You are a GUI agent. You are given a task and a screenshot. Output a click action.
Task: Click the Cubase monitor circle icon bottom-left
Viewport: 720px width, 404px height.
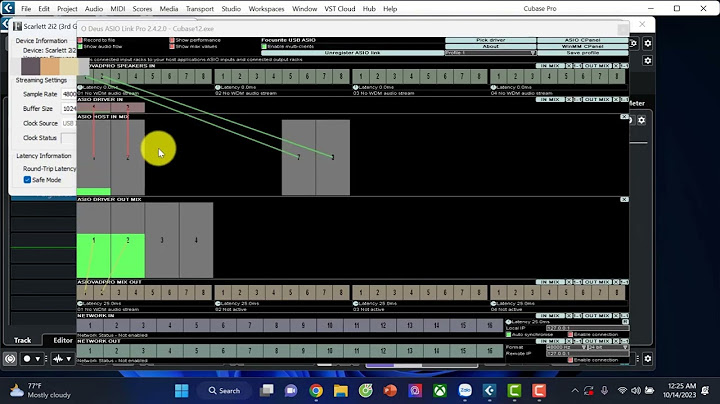(10, 359)
